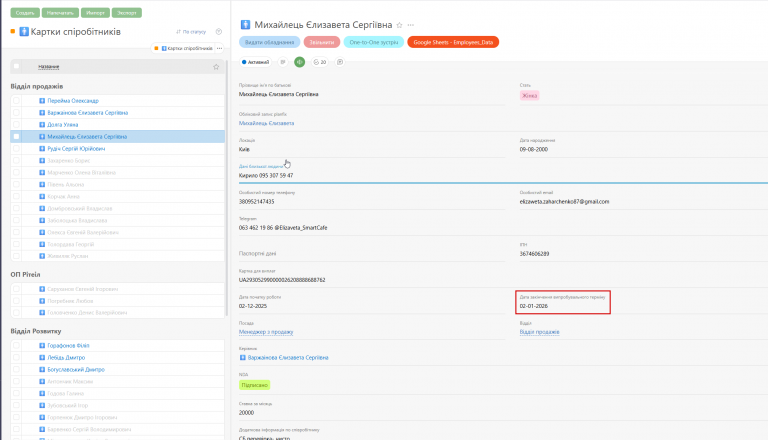The width and height of the screenshot is (768, 440).
Task: Tick the checkbox for Перейма Олександр
Action: pyautogui.click(x=16, y=100)
